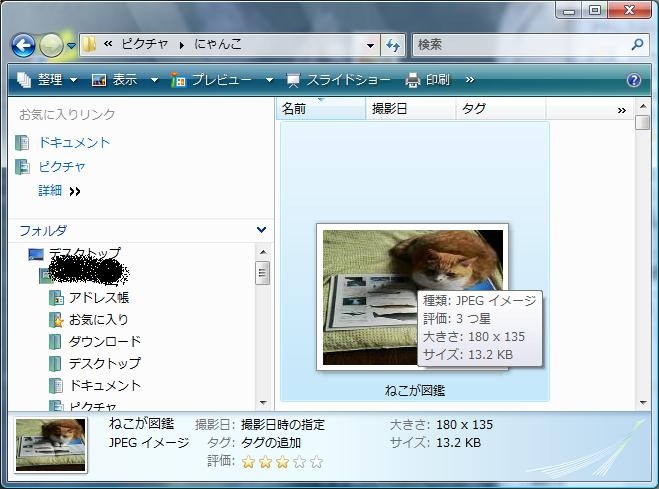Click the folder icon in the address bar
659x489 pixels.
tap(89, 44)
